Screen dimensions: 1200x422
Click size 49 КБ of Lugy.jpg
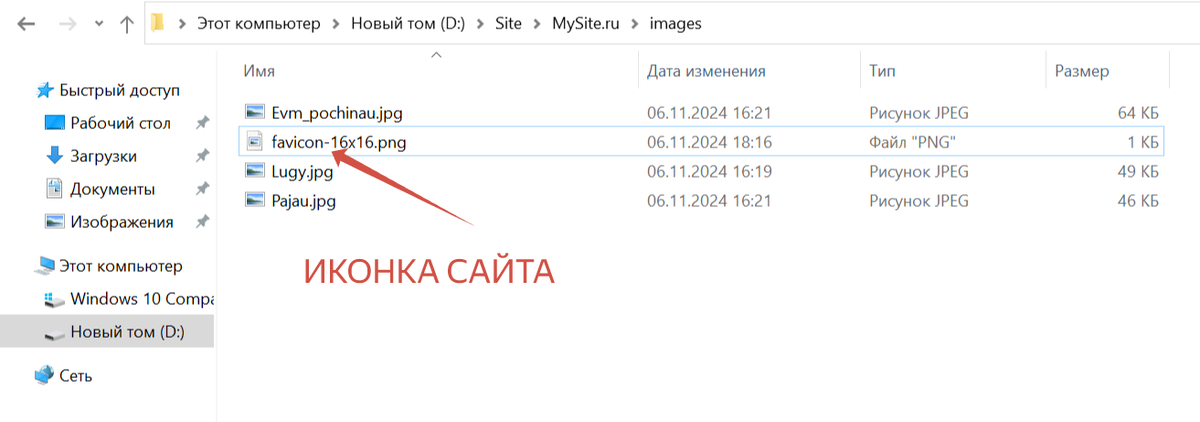1138,172
